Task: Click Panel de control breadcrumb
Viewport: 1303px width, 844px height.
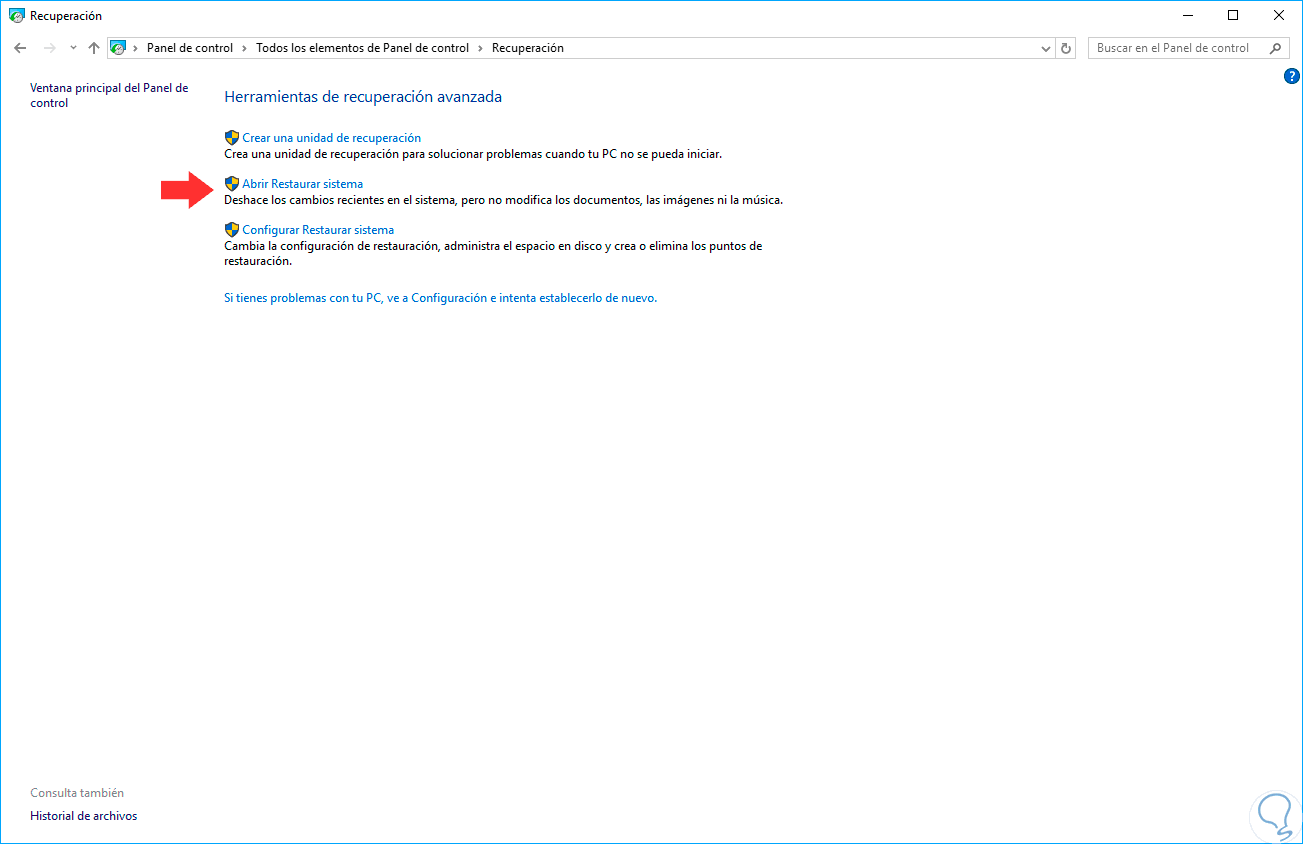Action: click(190, 48)
